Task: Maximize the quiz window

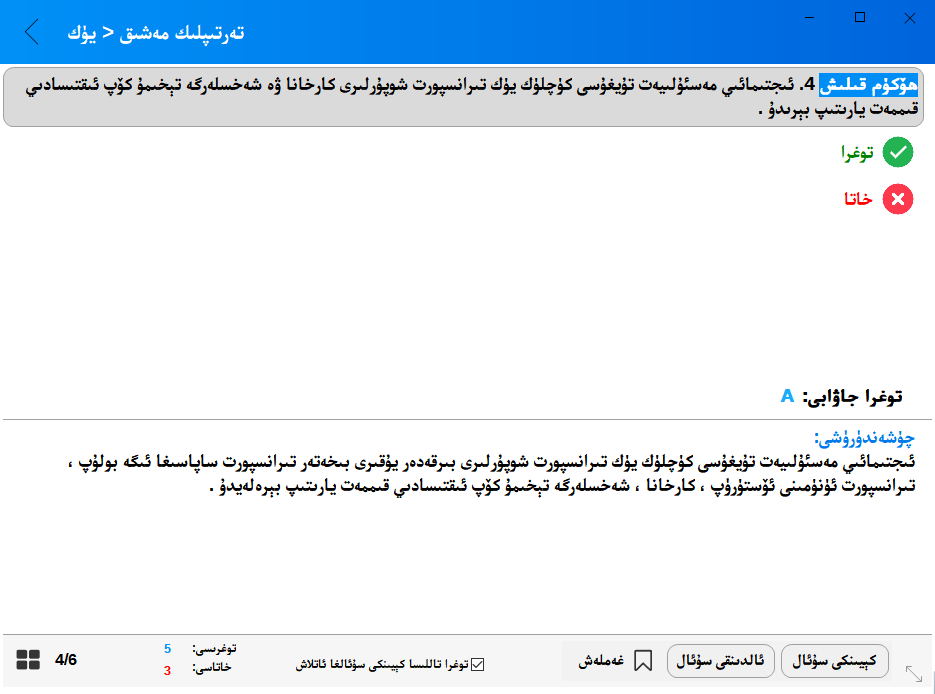Action: click(x=860, y=18)
